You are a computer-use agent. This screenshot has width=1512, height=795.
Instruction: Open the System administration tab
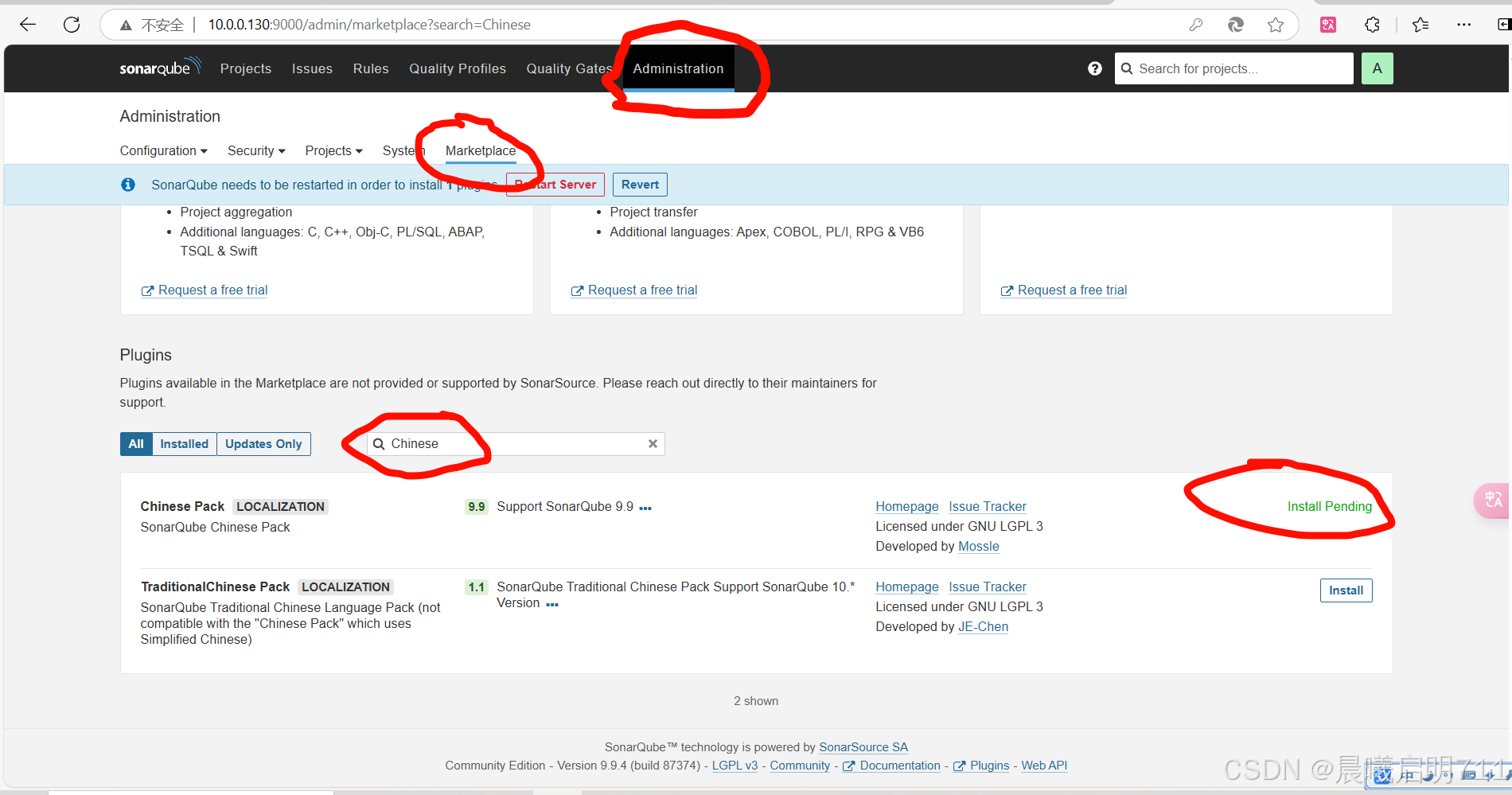pos(403,150)
